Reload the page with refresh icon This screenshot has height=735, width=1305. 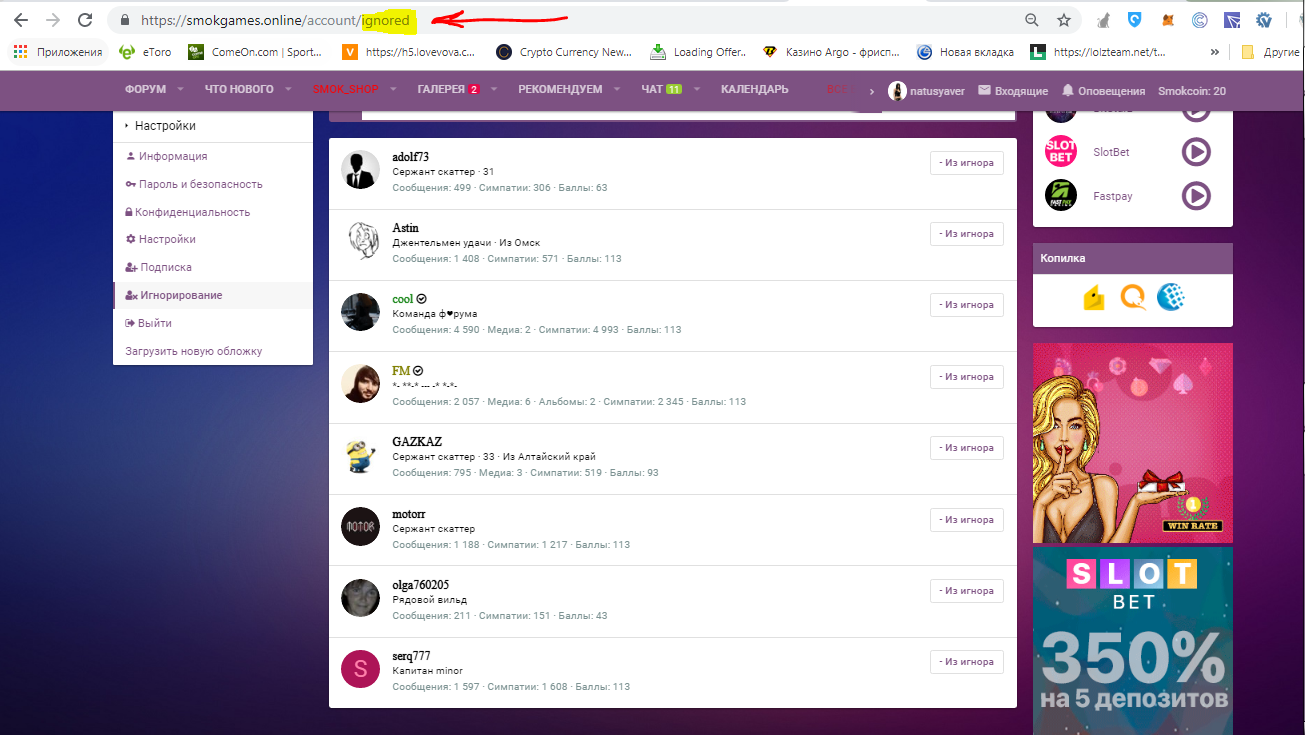pos(86,20)
